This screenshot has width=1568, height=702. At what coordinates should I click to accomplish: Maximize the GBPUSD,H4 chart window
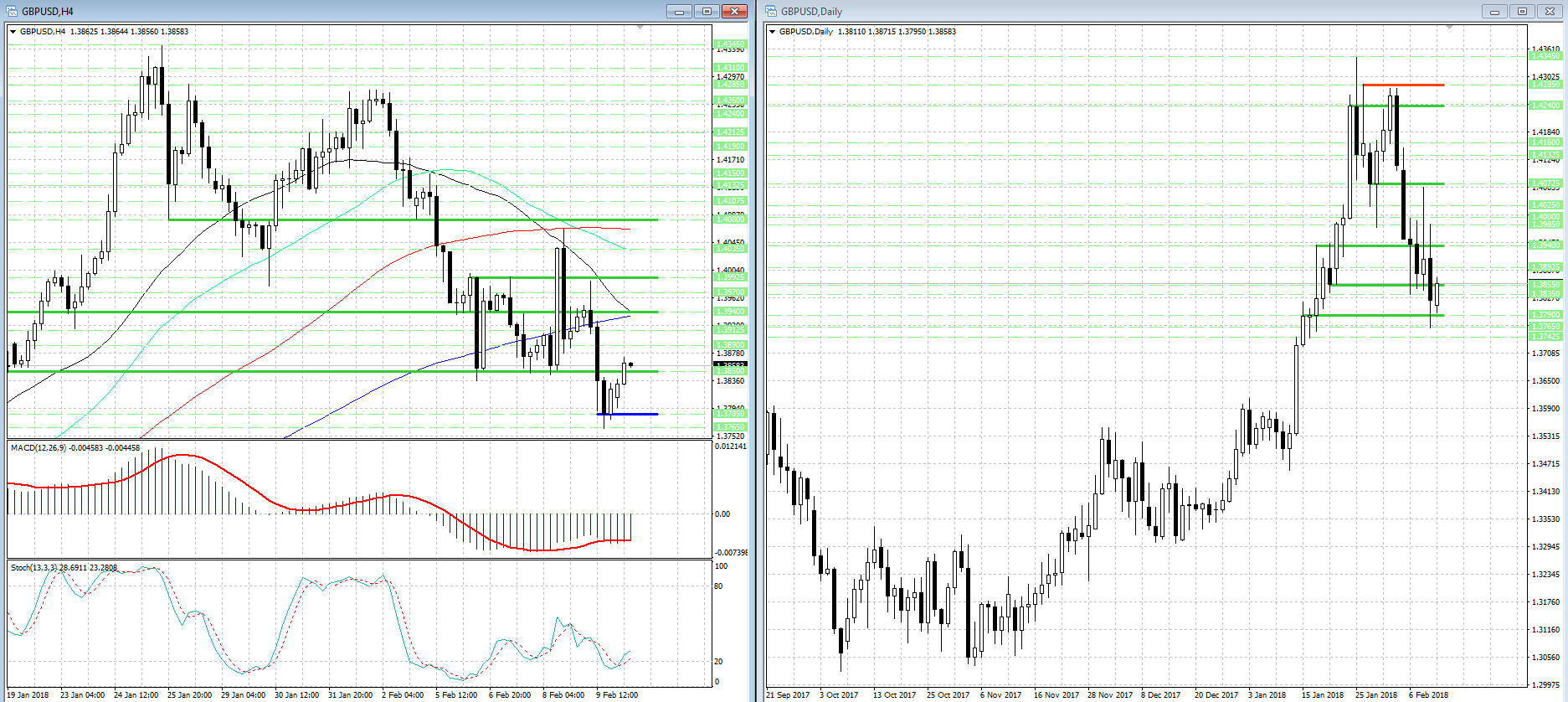(707, 11)
